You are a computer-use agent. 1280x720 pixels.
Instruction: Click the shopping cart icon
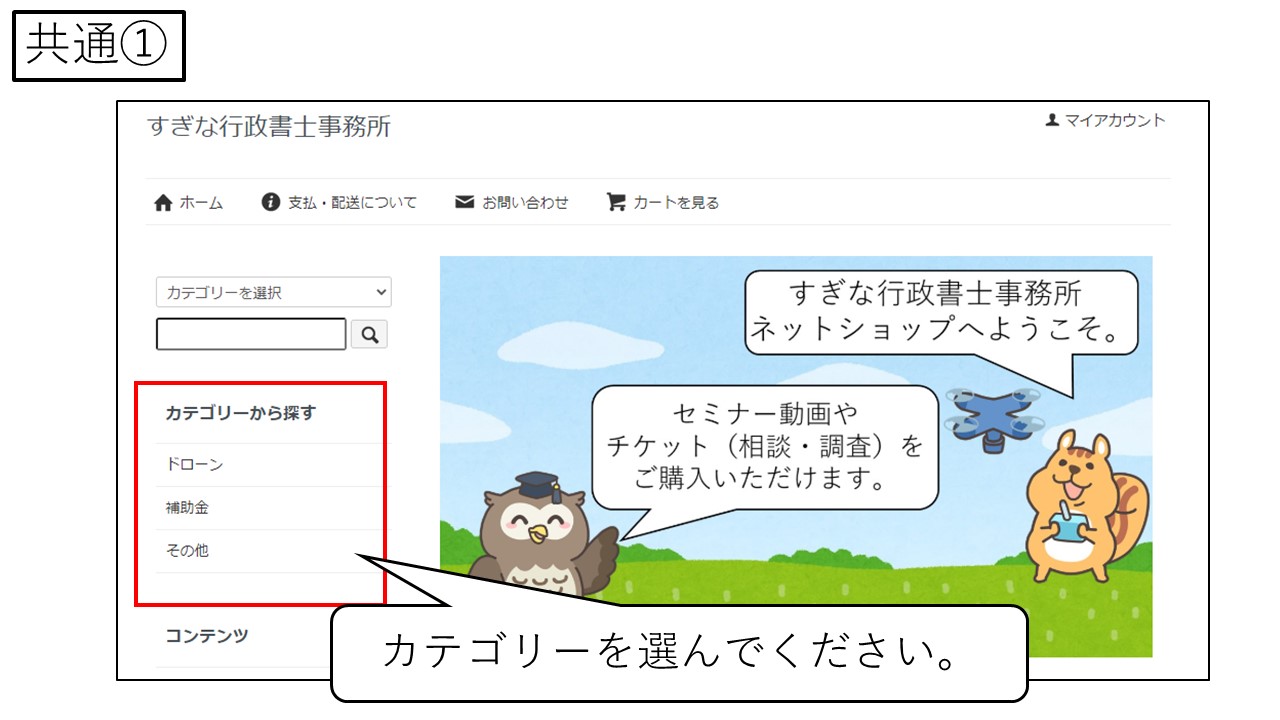pyautogui.click(x=616, y=202)
